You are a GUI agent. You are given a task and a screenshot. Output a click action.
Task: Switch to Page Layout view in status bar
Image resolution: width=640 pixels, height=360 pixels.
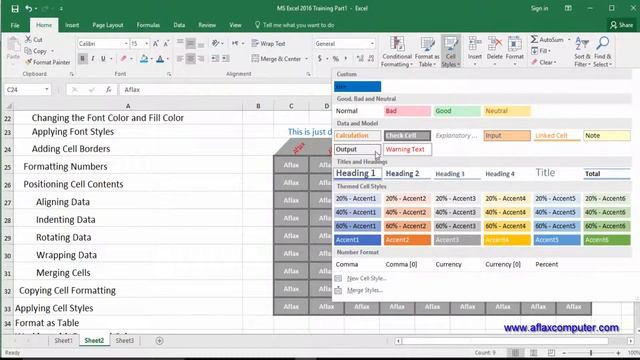point(533,352)
